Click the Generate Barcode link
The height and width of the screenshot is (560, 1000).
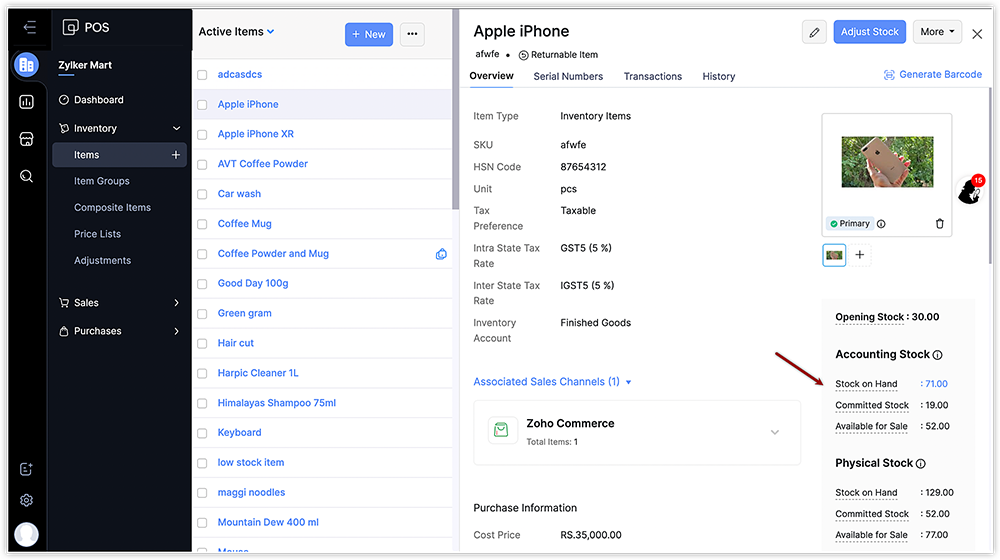click(x=941, y=75)
